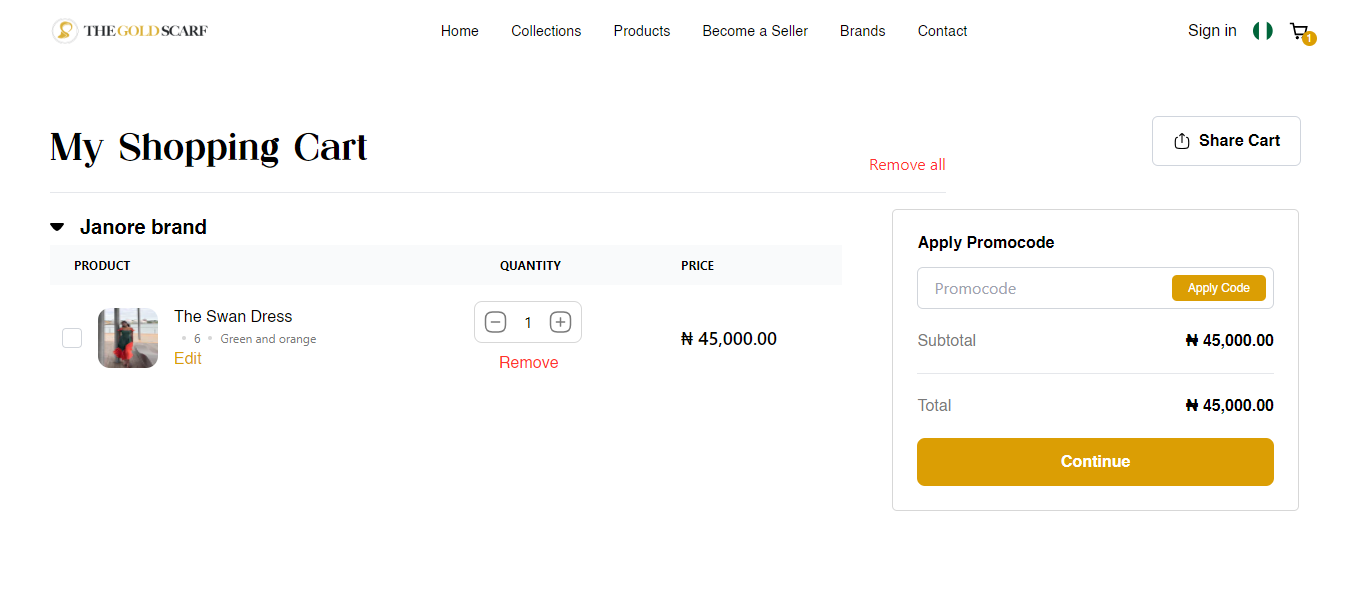The width and height of the screenshot is (1349, 596).
Task: Open the shopping cart icon in header
Action: 1300,32
